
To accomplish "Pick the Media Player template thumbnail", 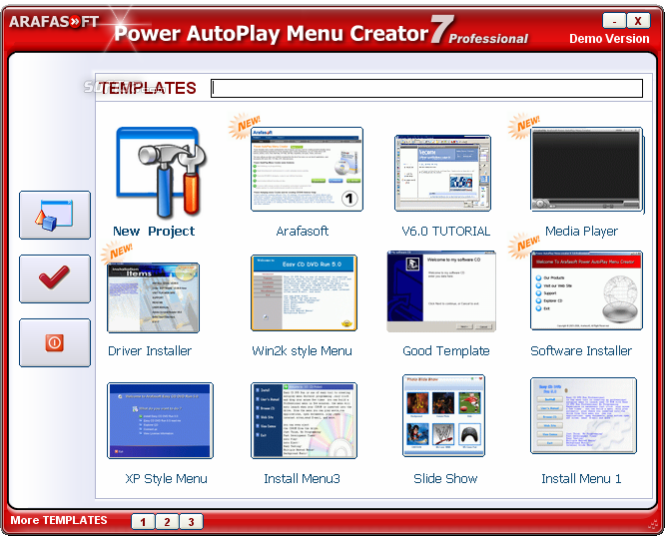I will point(587,169).
